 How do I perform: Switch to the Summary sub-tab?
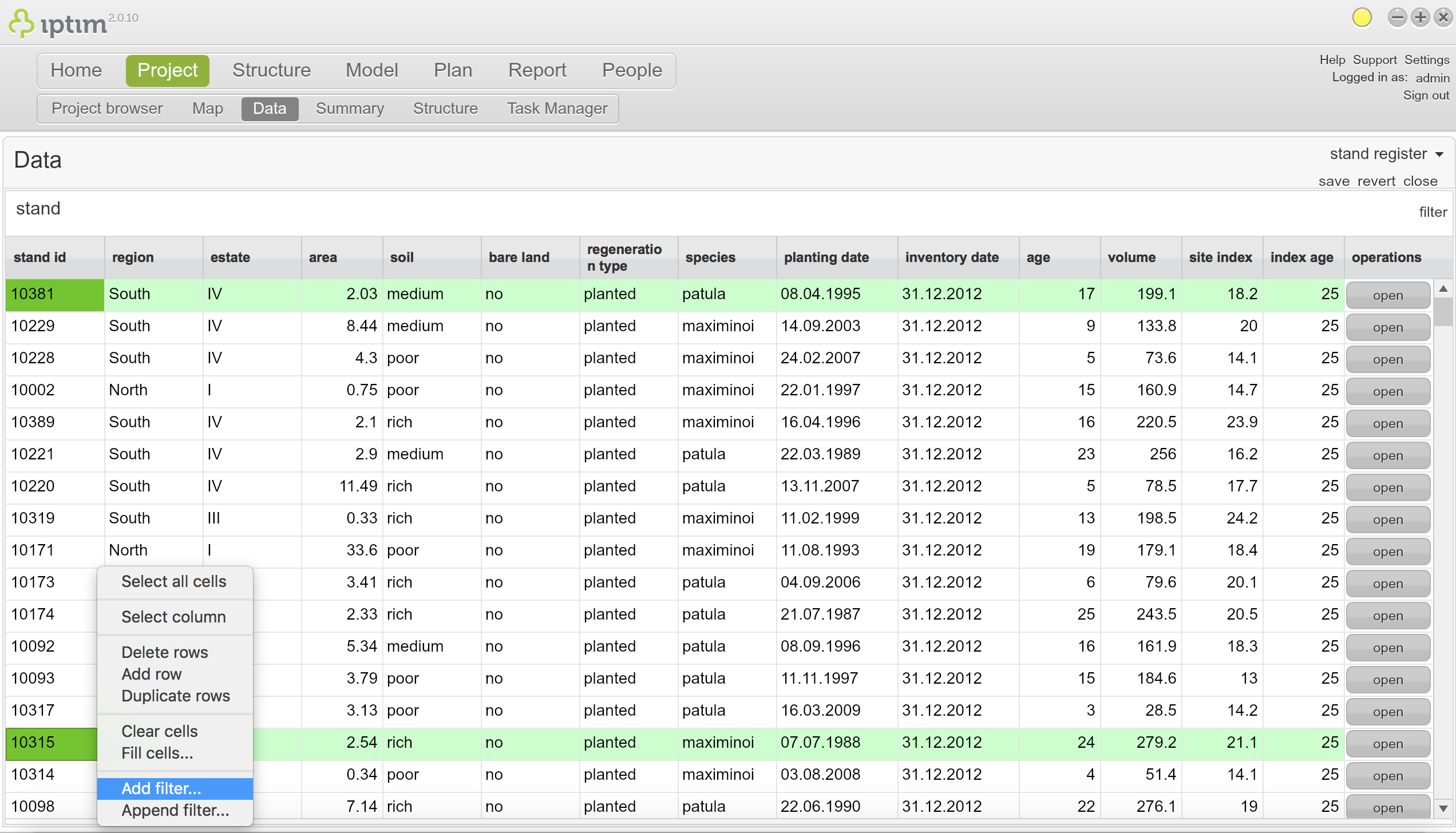point(350,109)
